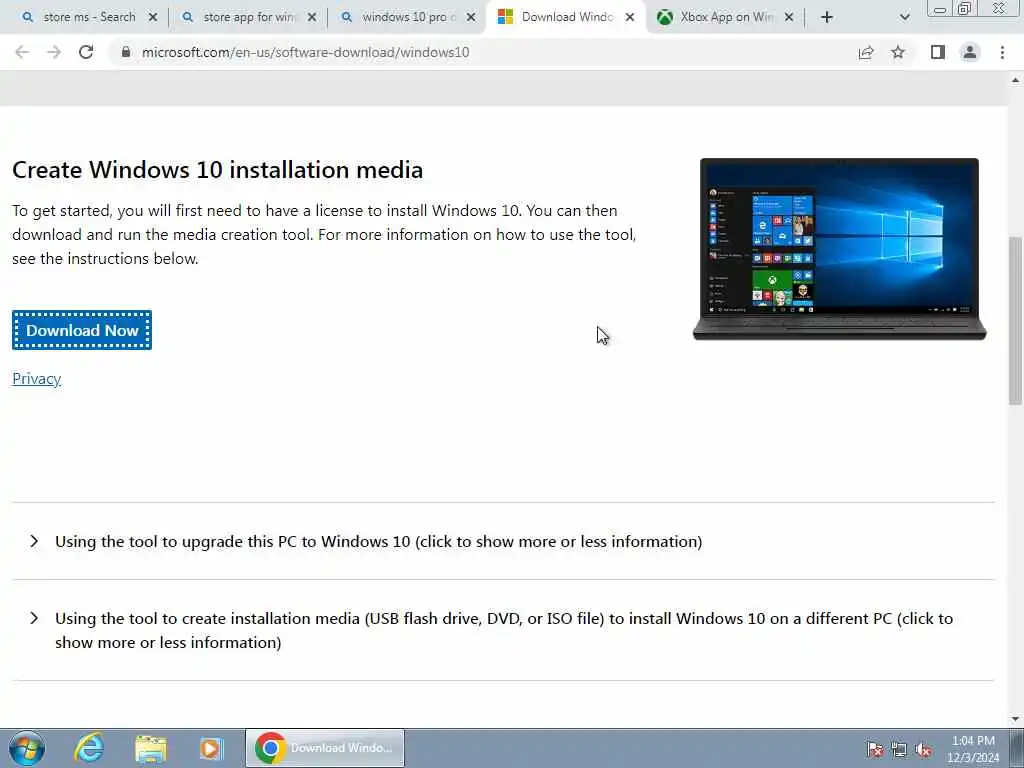This screenshot has width=1024, height=768.
Task: Click the taskbar clock showing 1:04 PM
Action: (973, 749)
